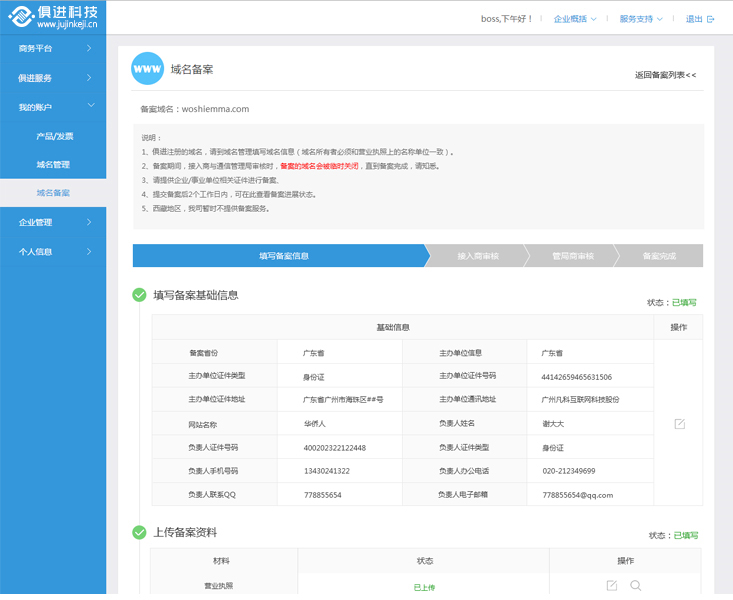This screenshot has width=733, height=600.
Task: Click the edit icon in 营业执照 row
Action: [612, 585]
